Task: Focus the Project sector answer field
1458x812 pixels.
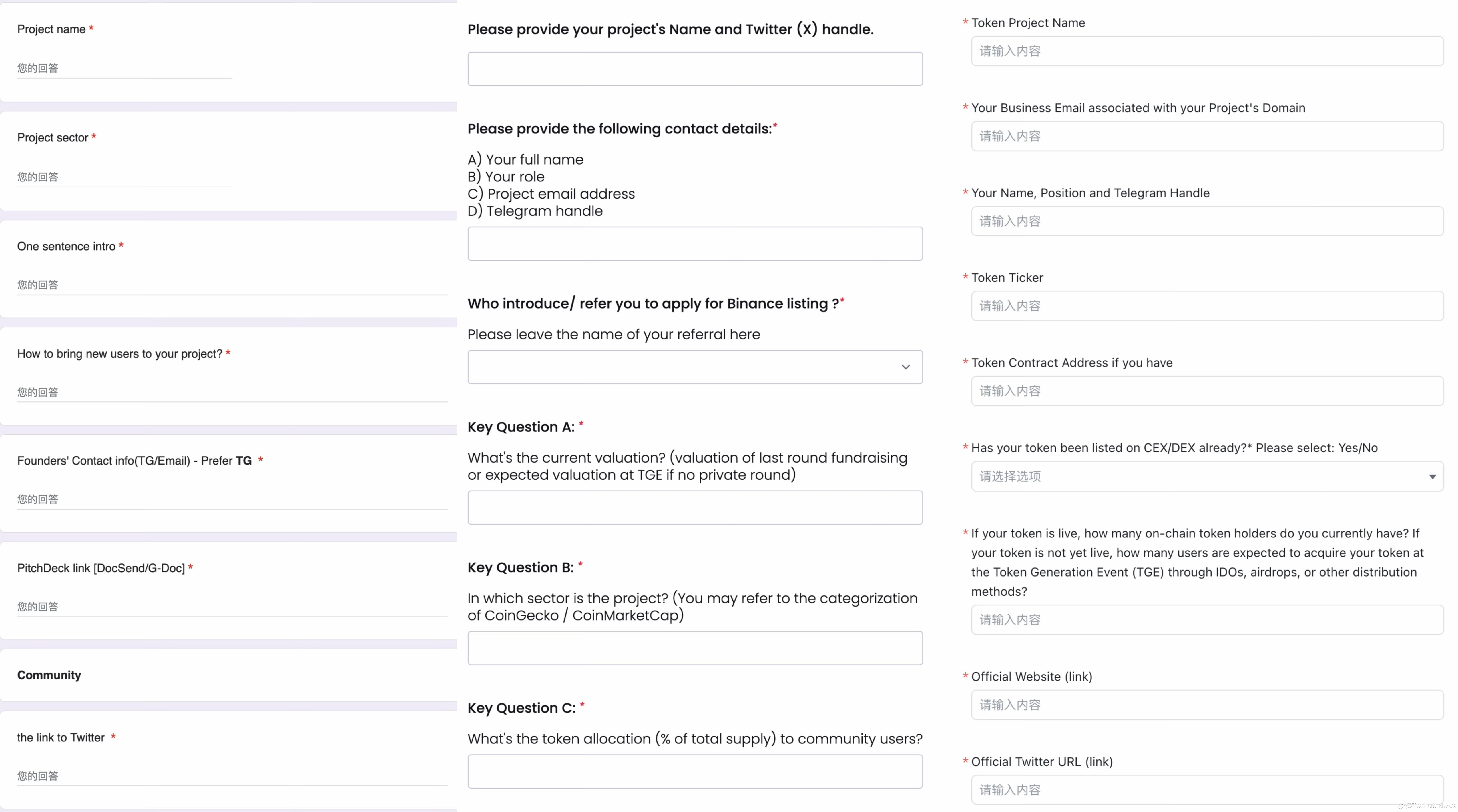Action: tap(125, 177)
